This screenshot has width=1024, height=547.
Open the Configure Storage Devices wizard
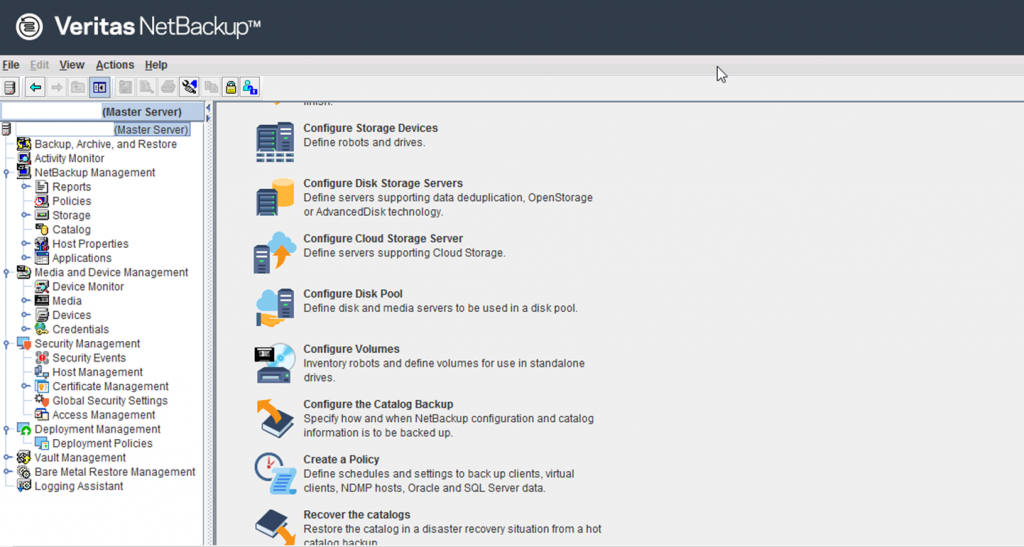(370, 128)
